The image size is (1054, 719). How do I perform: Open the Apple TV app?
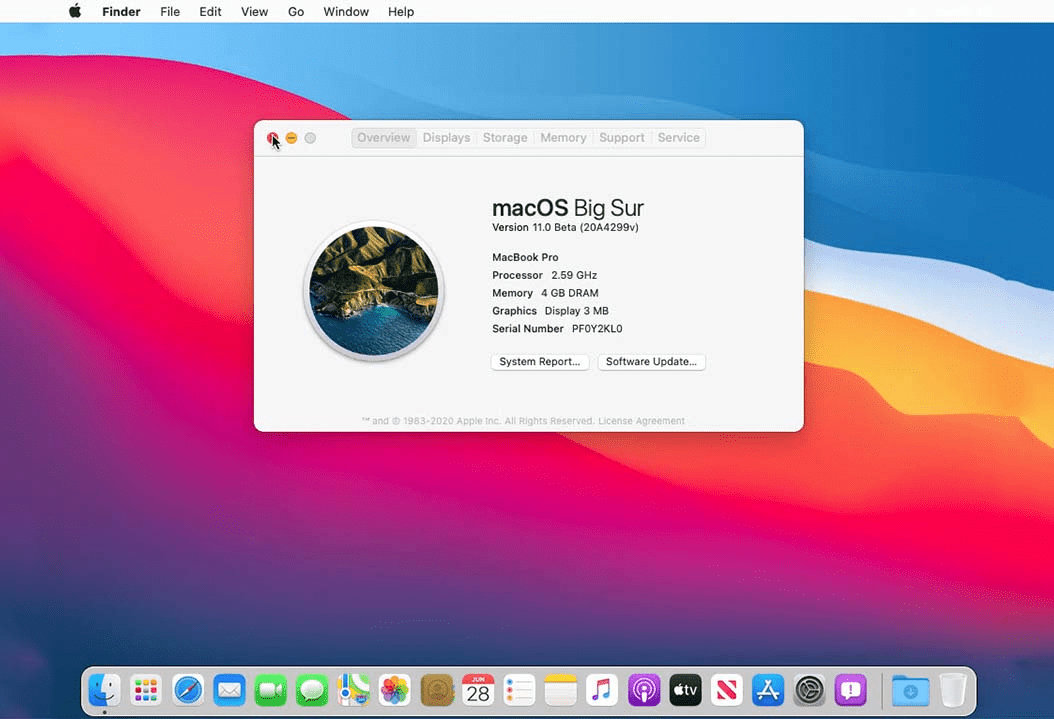click(x=685, y=690)
